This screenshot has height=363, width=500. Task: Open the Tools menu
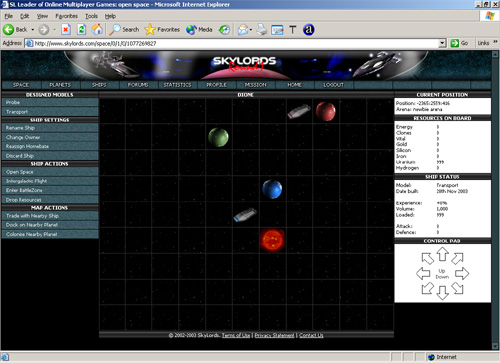[91, 16]
